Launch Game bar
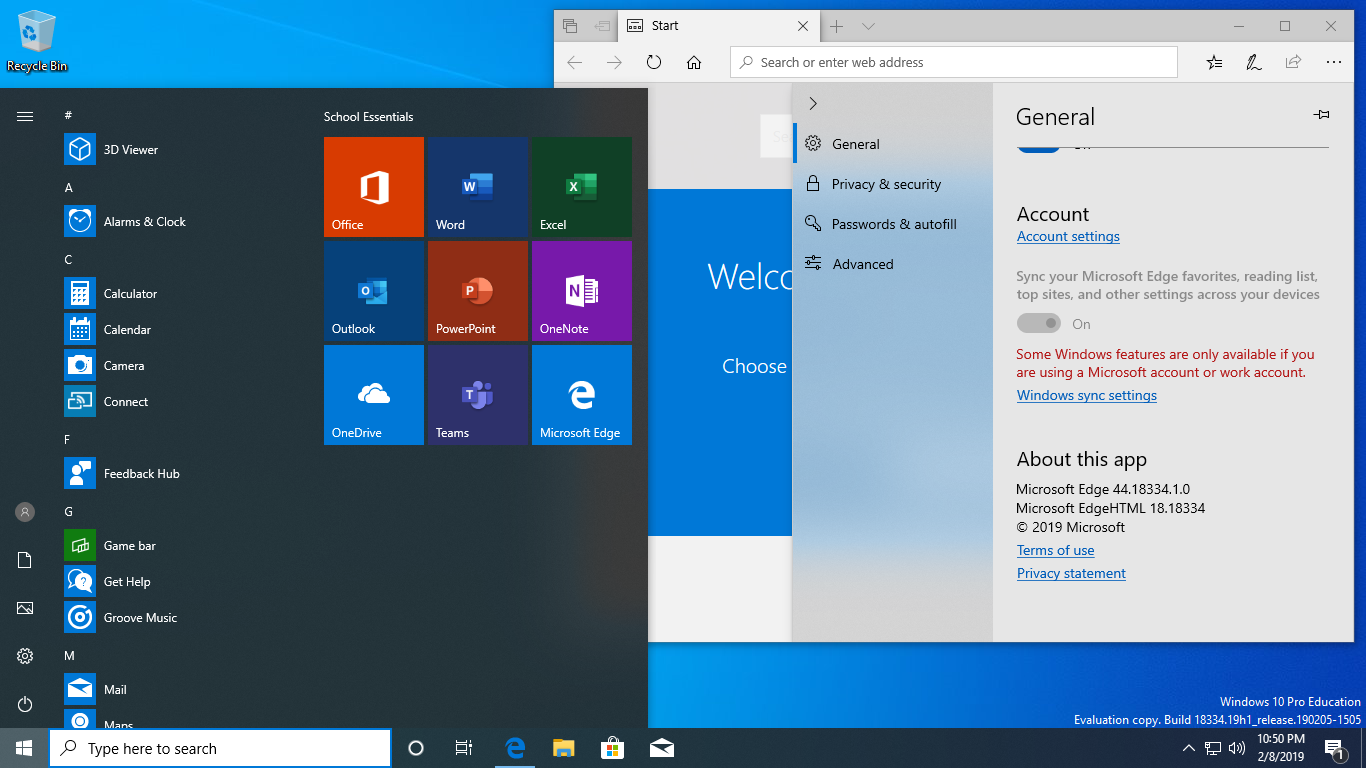This screenshot has width=1366, height=768. (180, 546)
